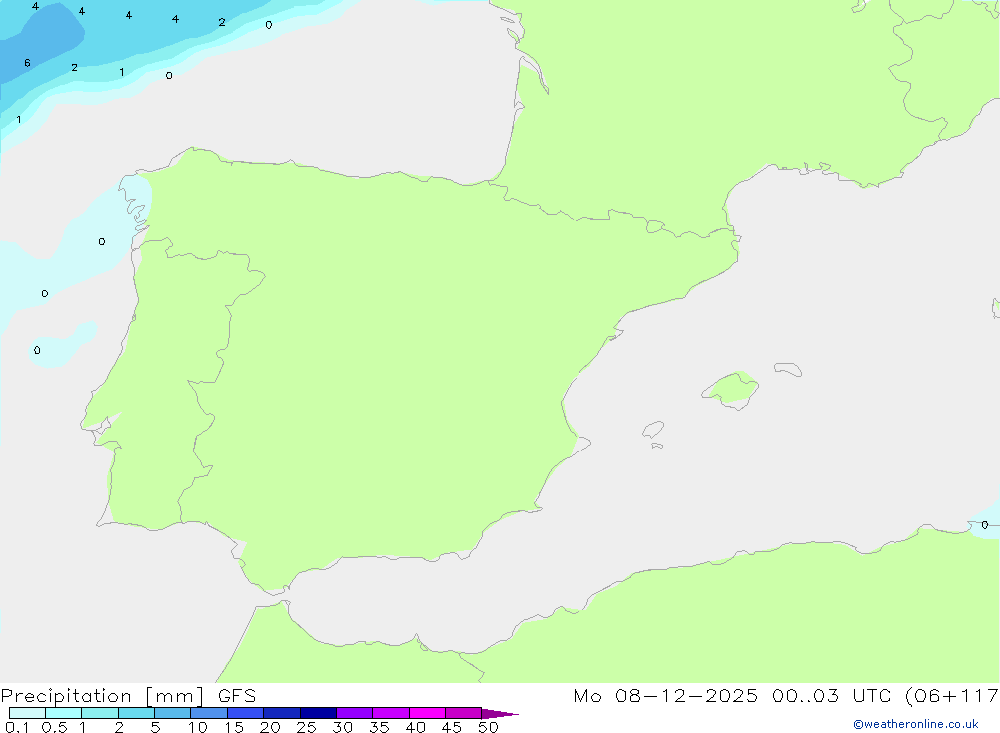Click the 35–40 mm legend color box

click(390, 713)
